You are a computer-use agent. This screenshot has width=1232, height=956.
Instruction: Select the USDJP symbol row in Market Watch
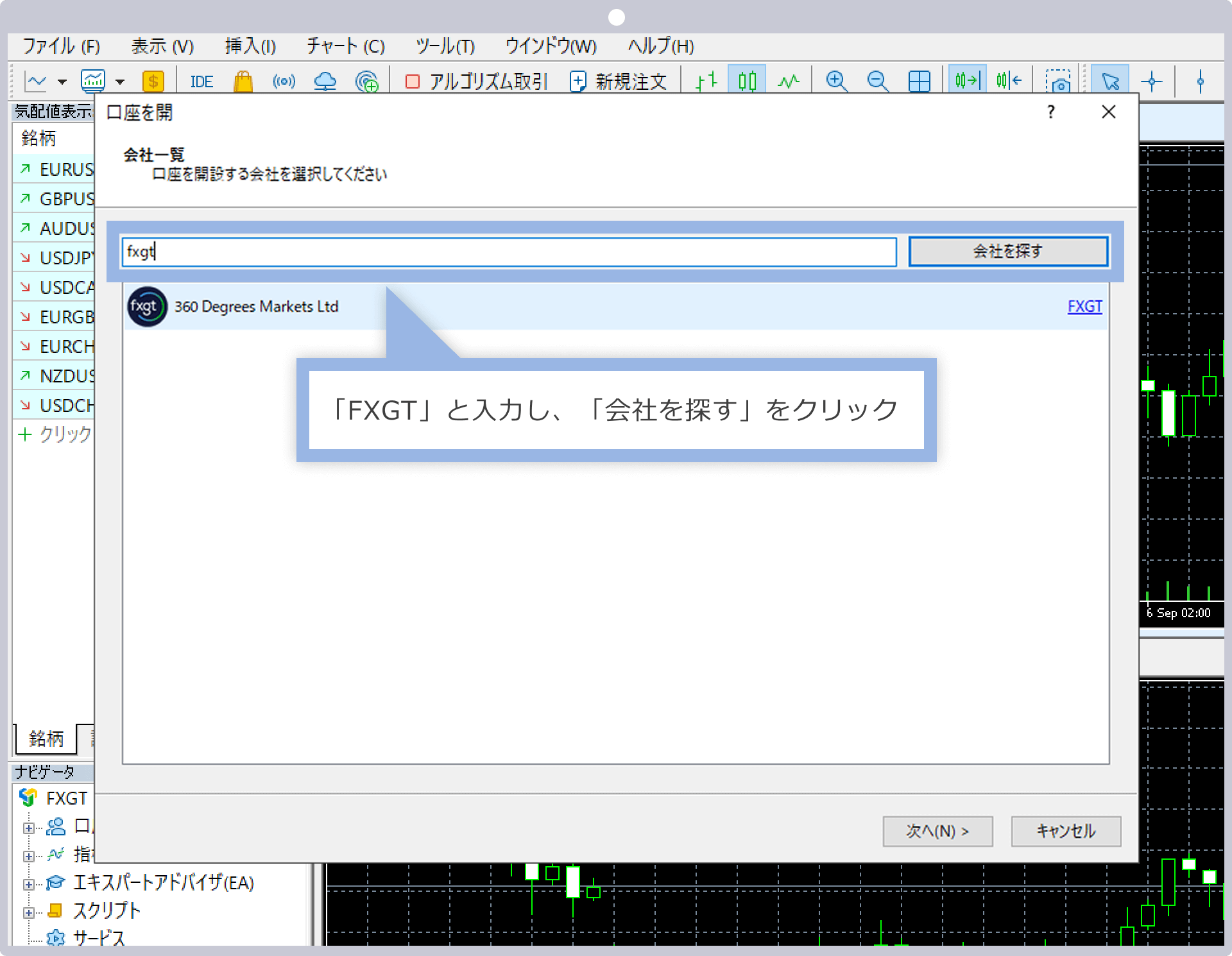(x=54, y=258)
